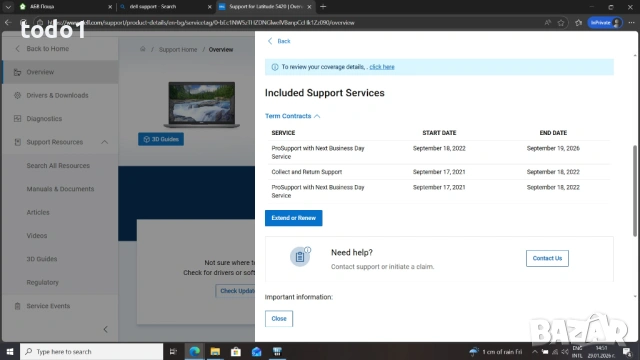Add page to favorites star icon

(561, 23)
